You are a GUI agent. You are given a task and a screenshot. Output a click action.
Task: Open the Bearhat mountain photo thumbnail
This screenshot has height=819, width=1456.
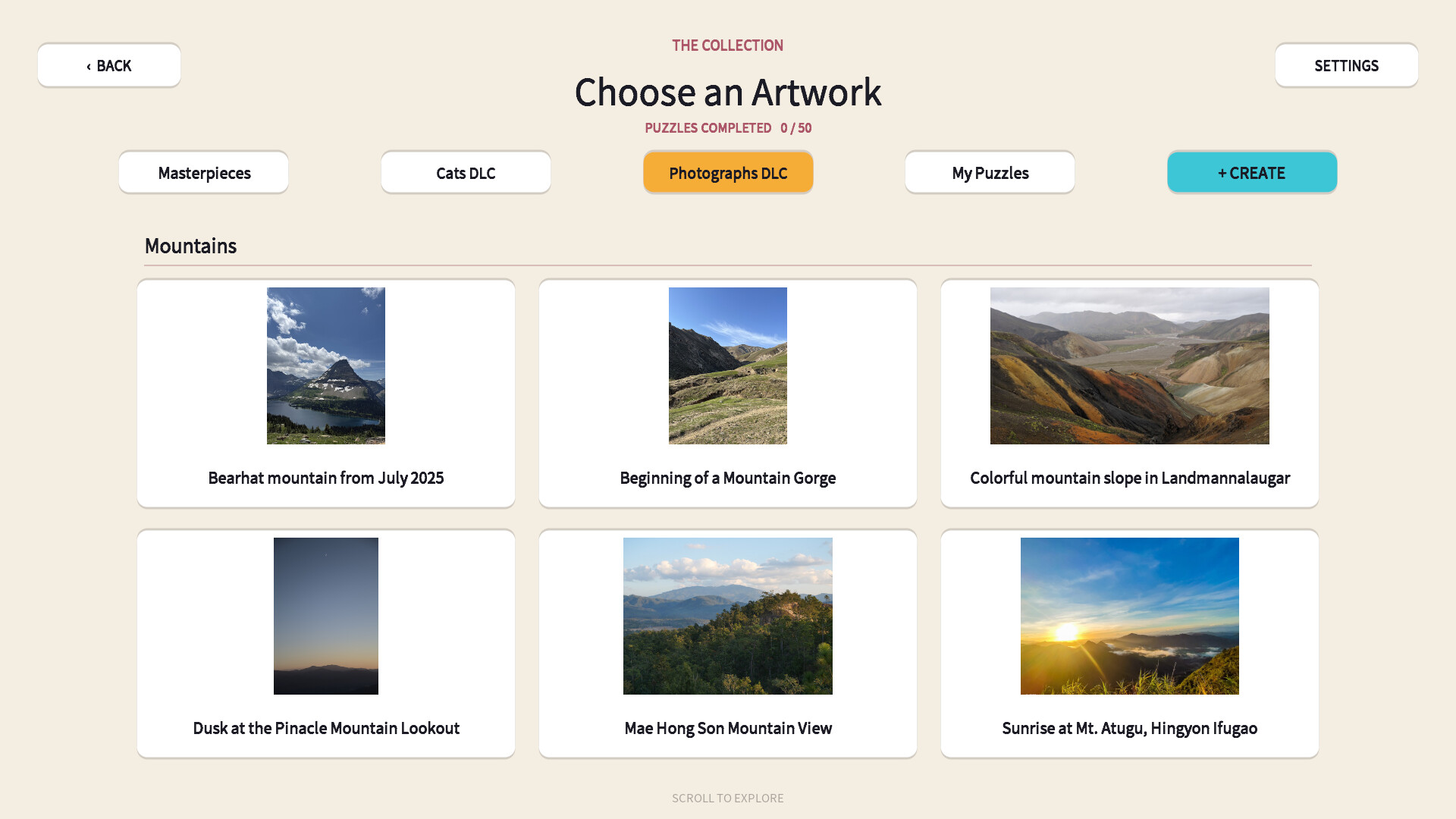click(x=326, y=366)
